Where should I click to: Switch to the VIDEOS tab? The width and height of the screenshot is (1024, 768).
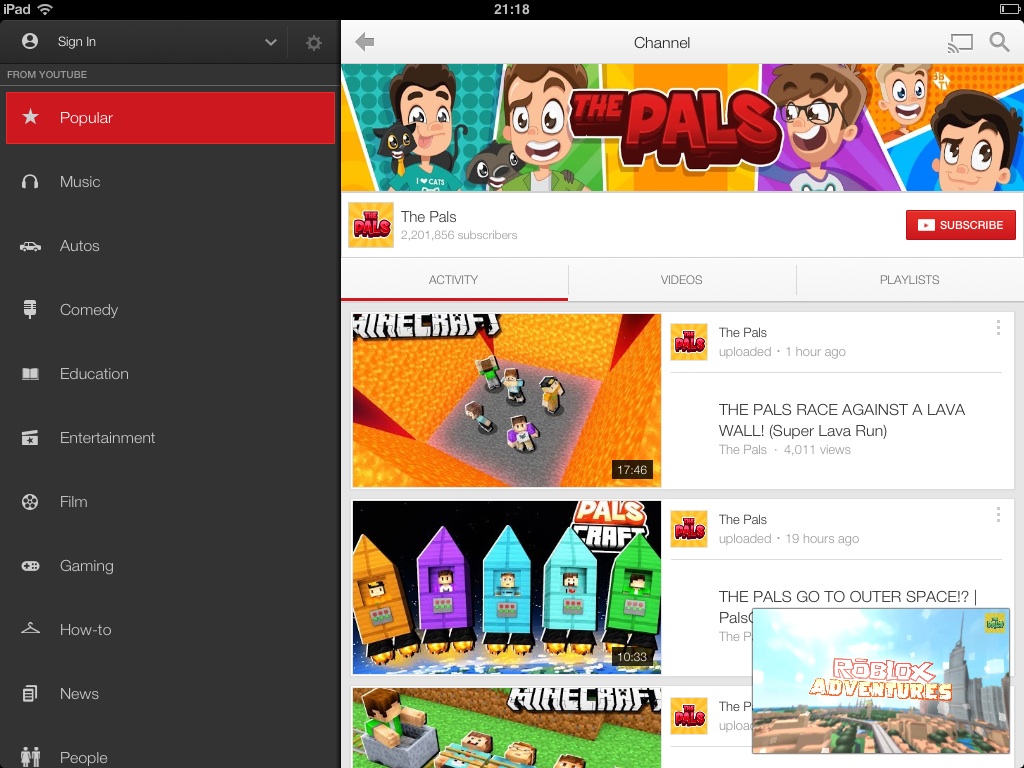(681, 280)
